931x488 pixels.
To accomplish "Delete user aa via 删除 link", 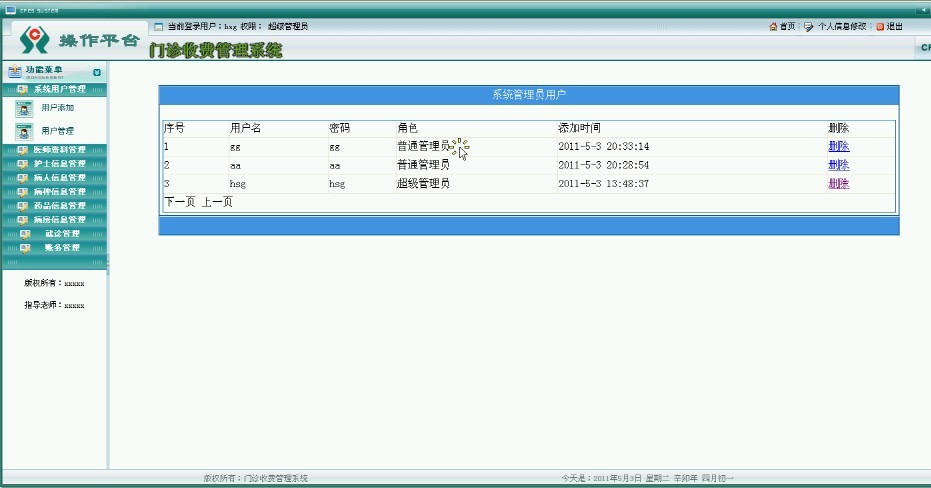I will (x=838, y=165).
